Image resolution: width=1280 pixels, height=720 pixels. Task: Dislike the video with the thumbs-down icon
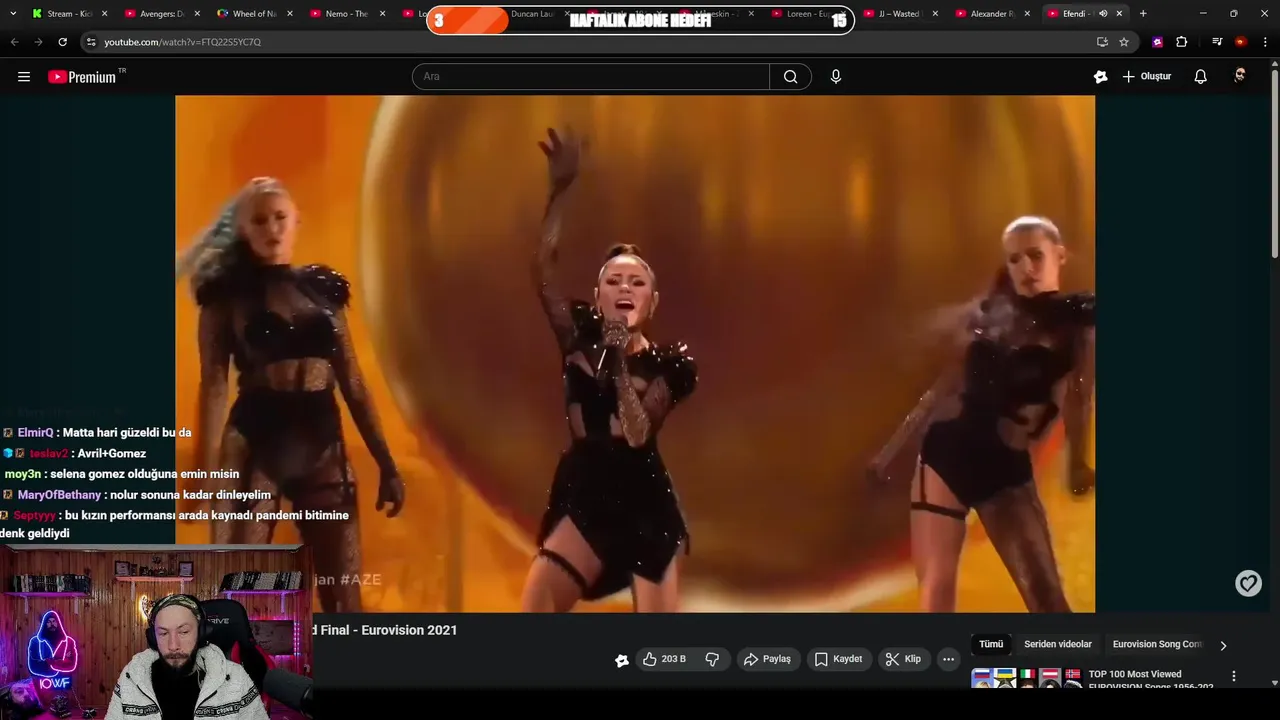[712, 659]
